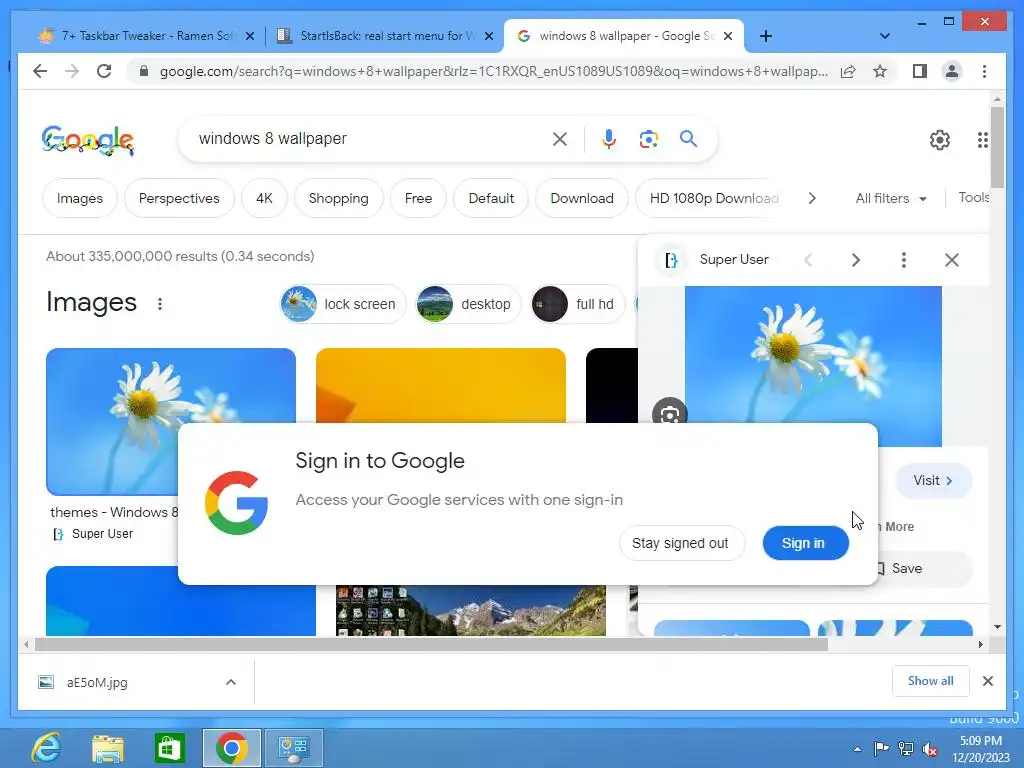Click the blue Sign in button
Viewport: 1024px width, 768px height.
point(805,543)
